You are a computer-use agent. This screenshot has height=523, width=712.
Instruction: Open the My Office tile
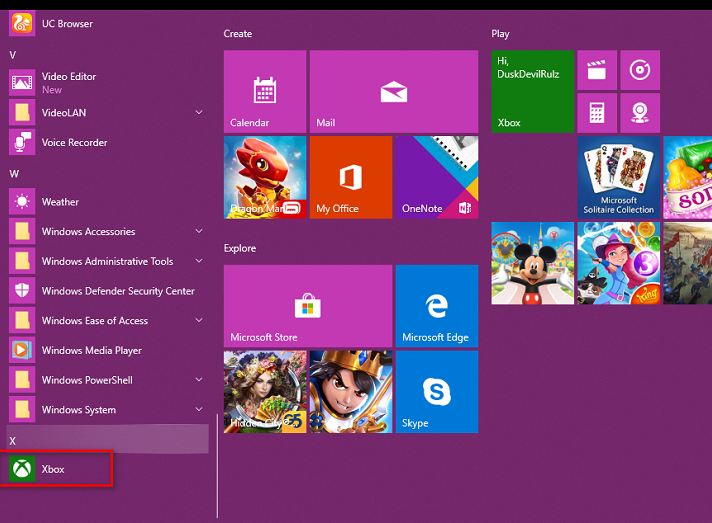(351, 177)
